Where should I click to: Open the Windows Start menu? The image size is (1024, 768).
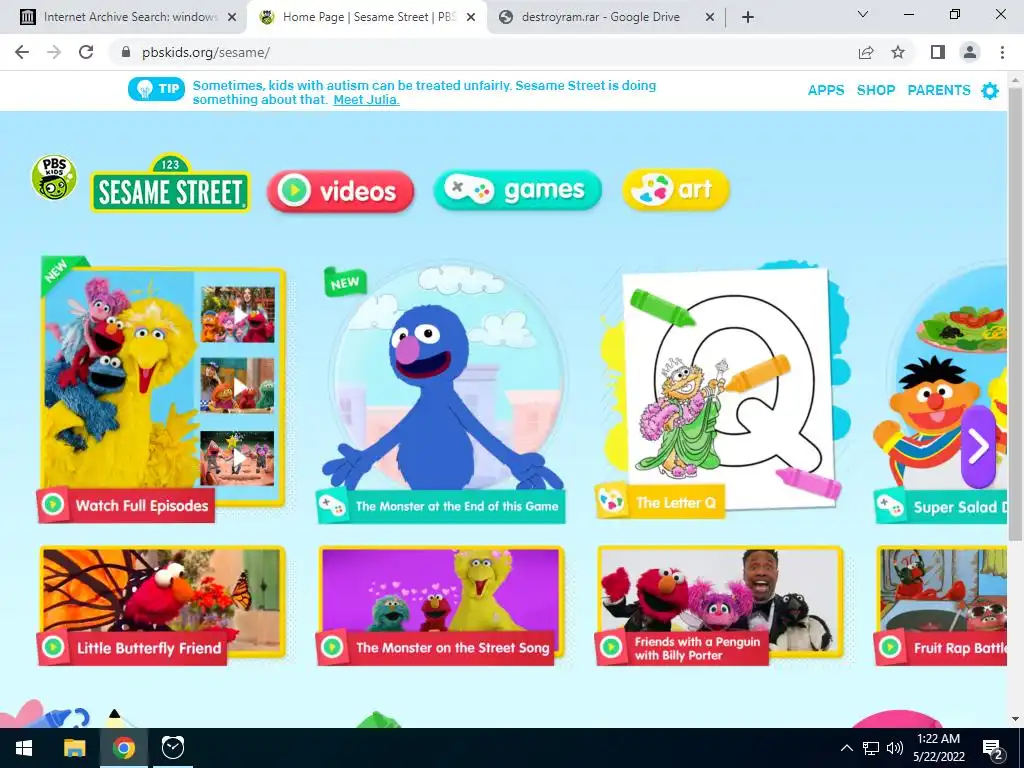[24, 748]
